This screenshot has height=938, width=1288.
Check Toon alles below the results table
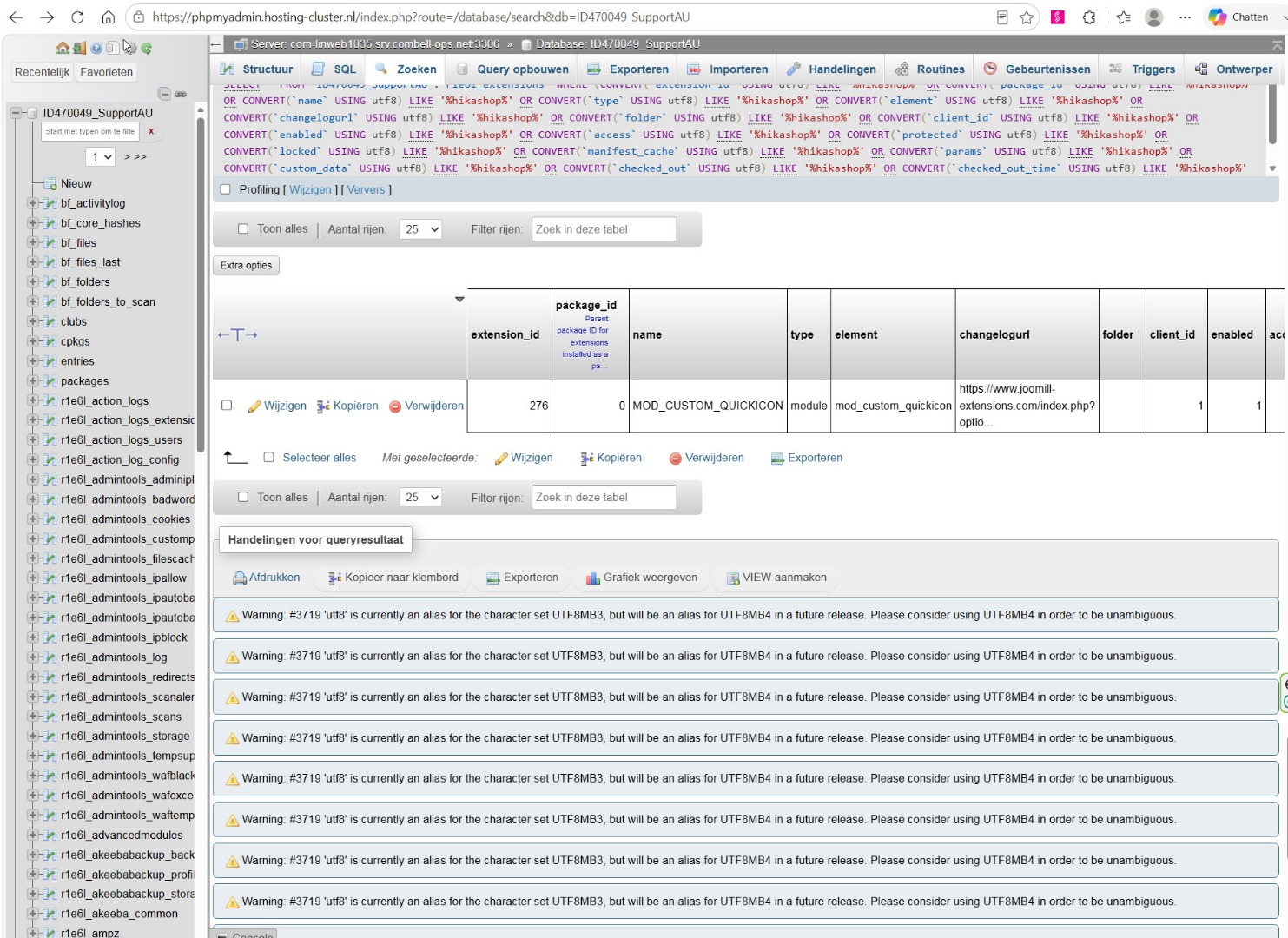pyautogui.click(x=243, y=498)
